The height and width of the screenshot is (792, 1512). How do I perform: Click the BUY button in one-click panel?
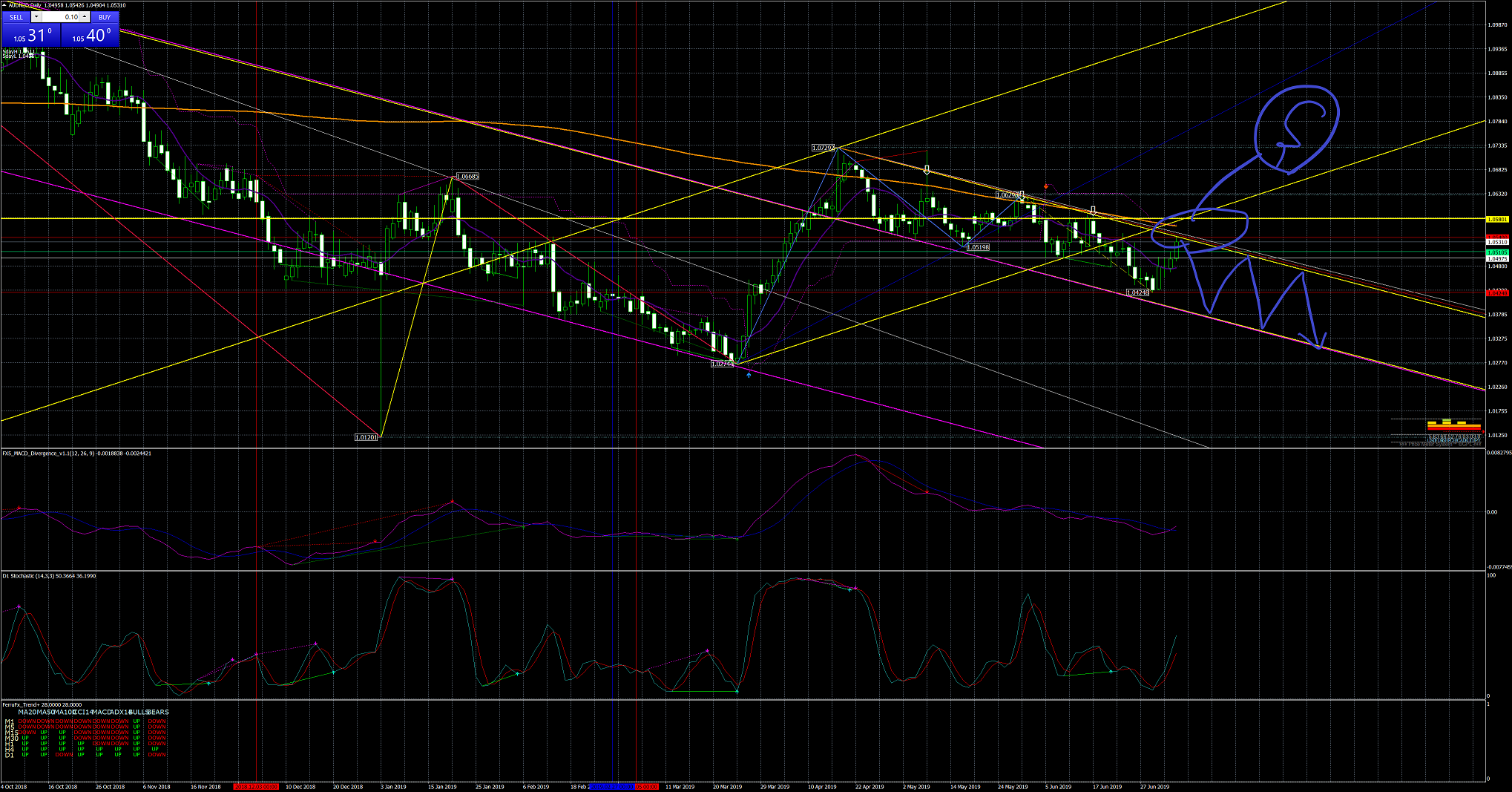[x=105, y=17]
